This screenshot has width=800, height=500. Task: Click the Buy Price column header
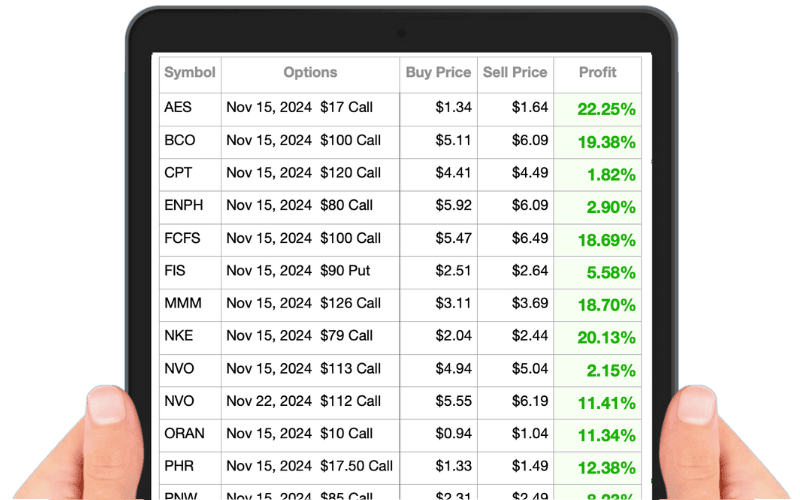click(439, 72)
